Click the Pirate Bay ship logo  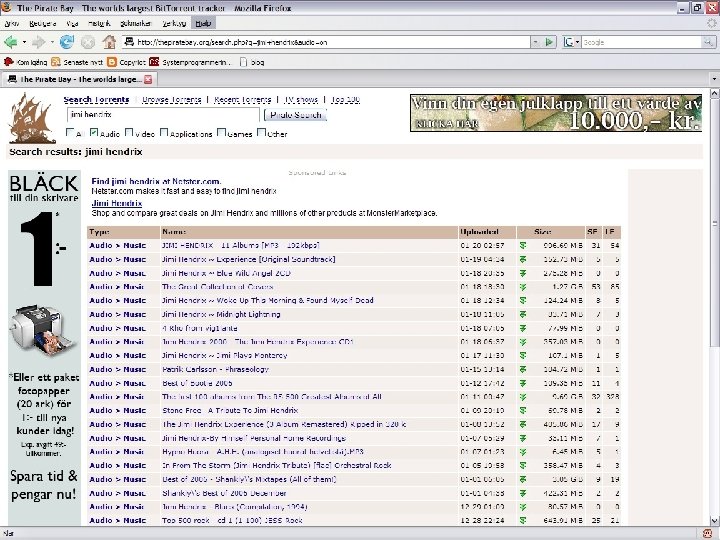click(31, 118)
